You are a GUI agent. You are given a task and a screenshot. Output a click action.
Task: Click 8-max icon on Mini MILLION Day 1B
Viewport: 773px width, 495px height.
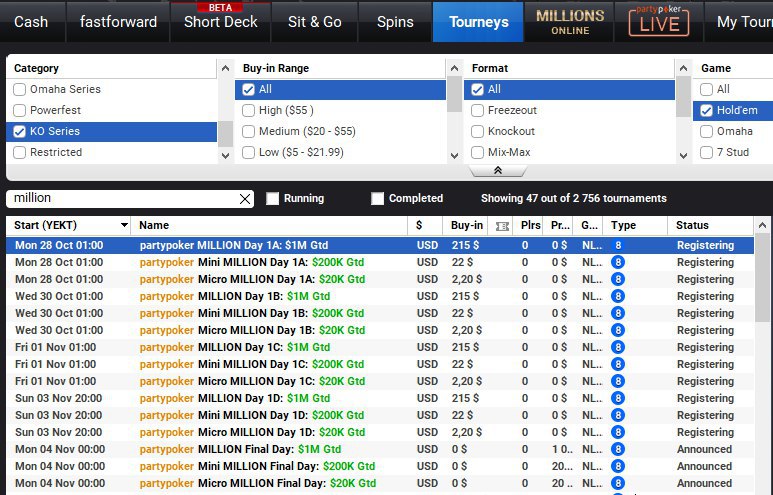coord(618,313)
